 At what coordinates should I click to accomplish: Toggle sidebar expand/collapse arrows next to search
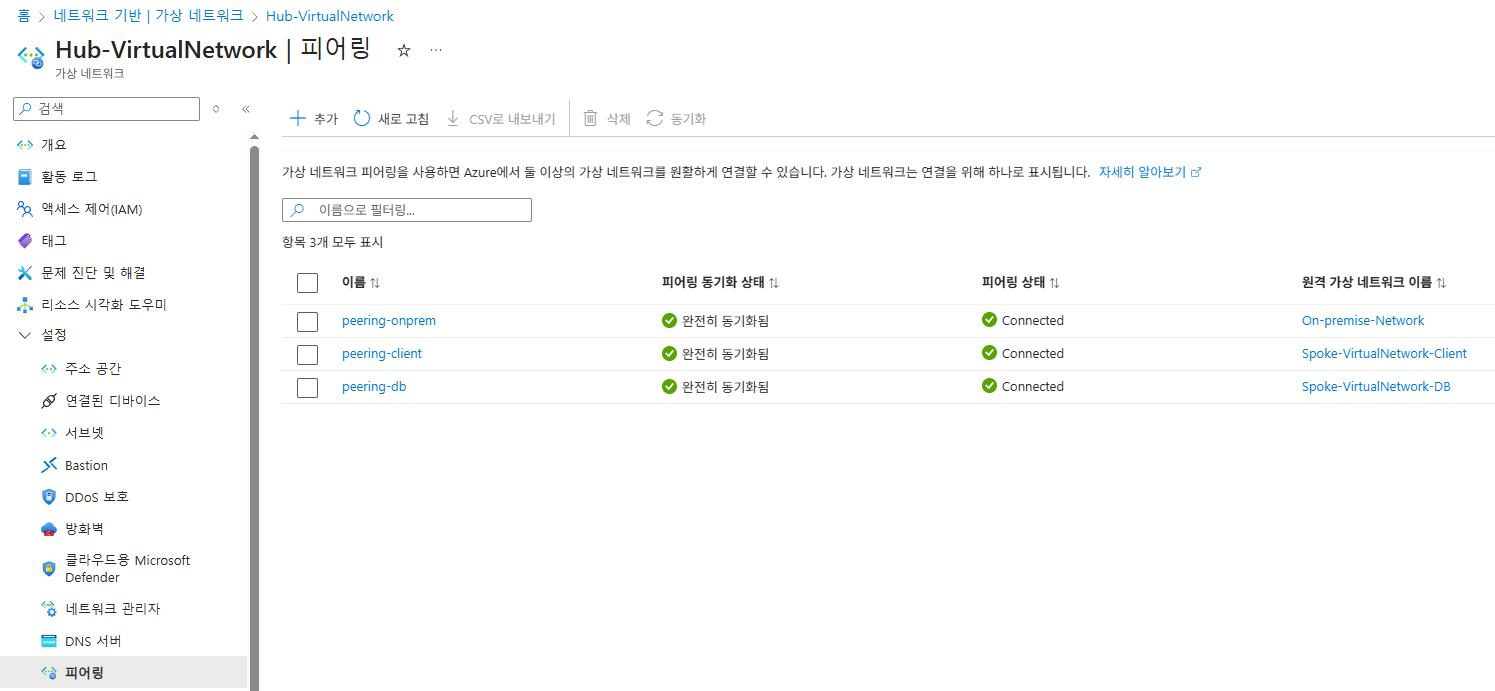(x=216, y=109)
